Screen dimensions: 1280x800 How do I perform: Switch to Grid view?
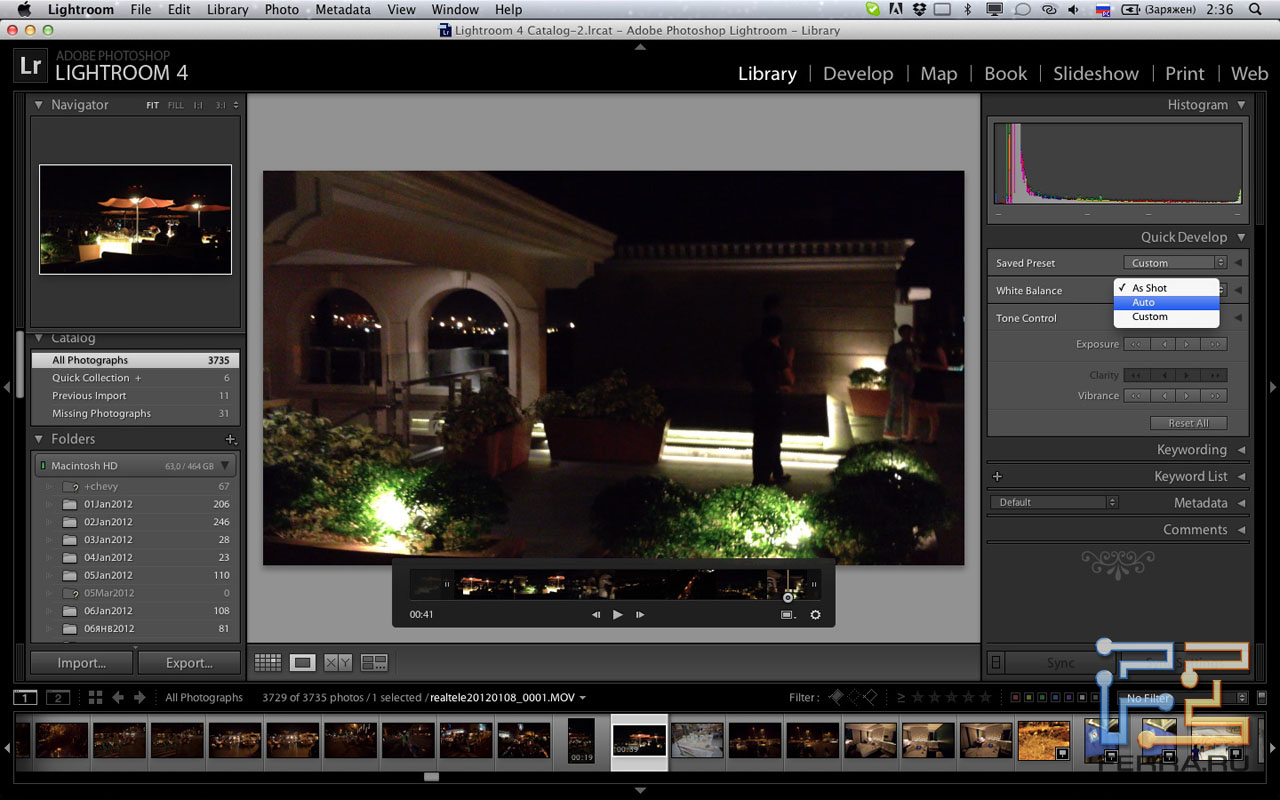(266, 662)
